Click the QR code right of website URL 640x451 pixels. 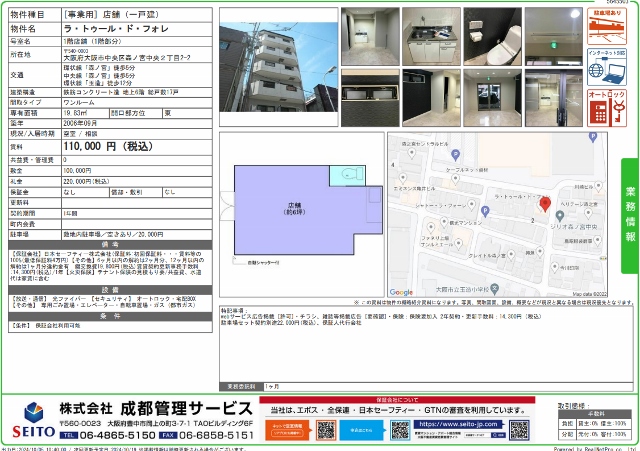pyautogui.click(x=519, y=430)
